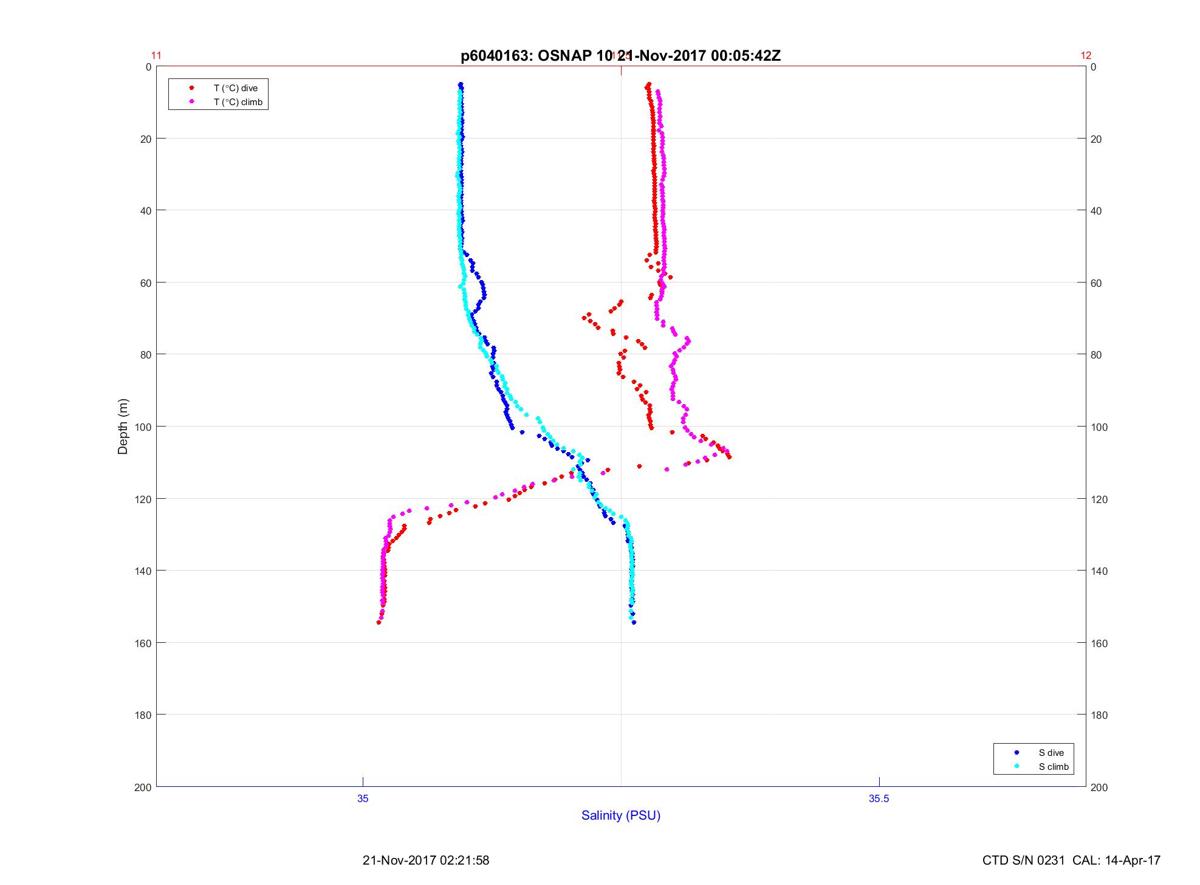Screen dimensions: 1200x885
Task: Click the '35' salinity tick label
Action: click(x=363, y=798)
